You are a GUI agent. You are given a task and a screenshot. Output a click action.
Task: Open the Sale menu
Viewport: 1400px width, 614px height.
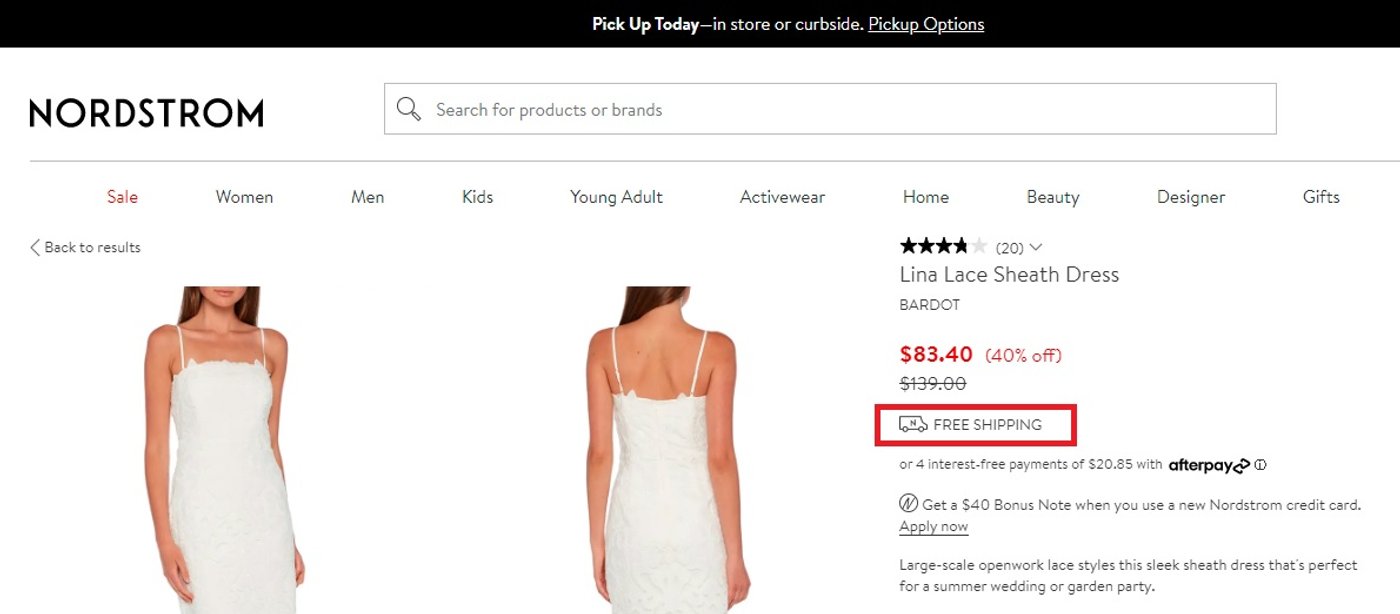(x=122, y=197)
